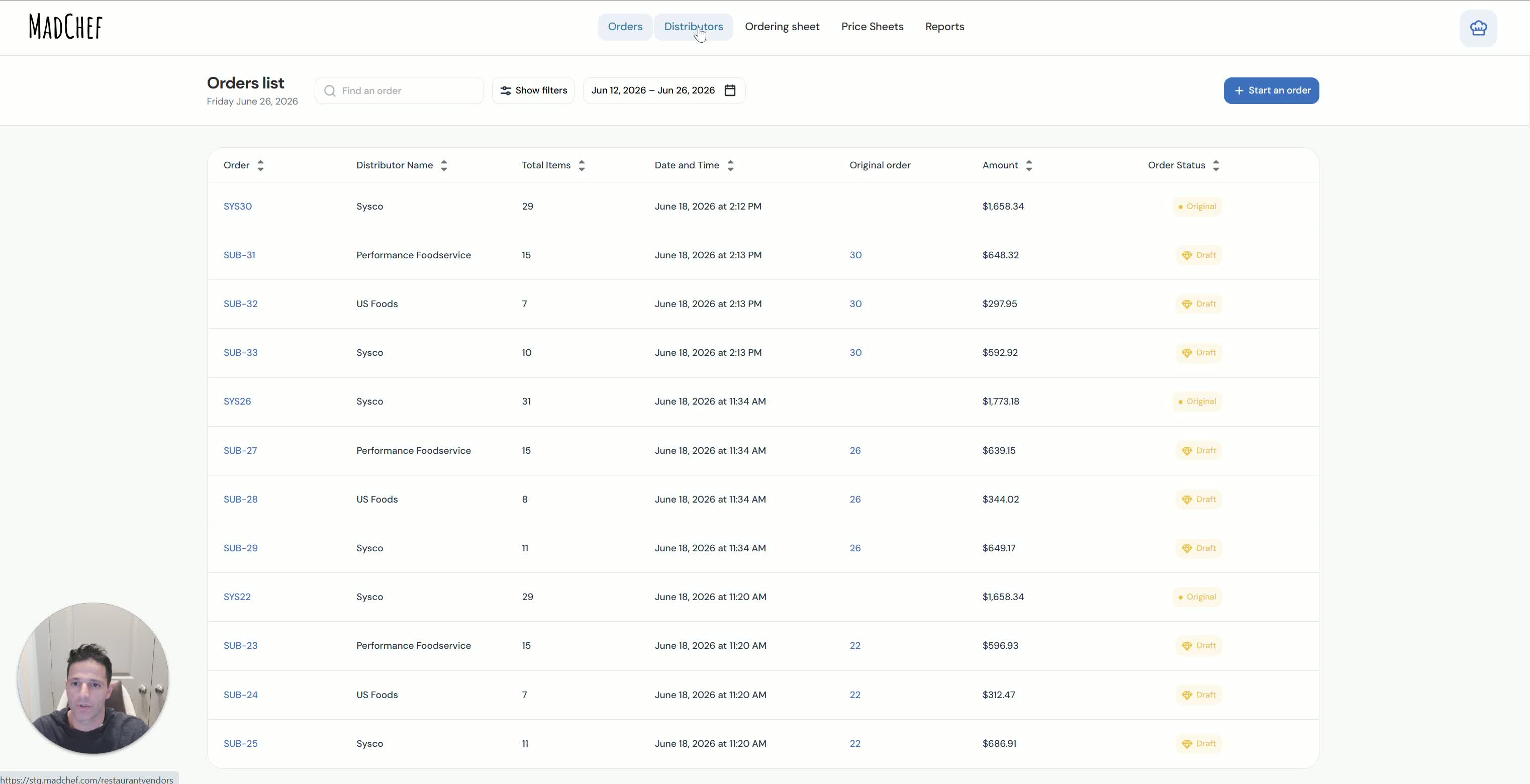1530x784 pixels.
Task: Open the calendar icon in date range
Action: (730, 90)
